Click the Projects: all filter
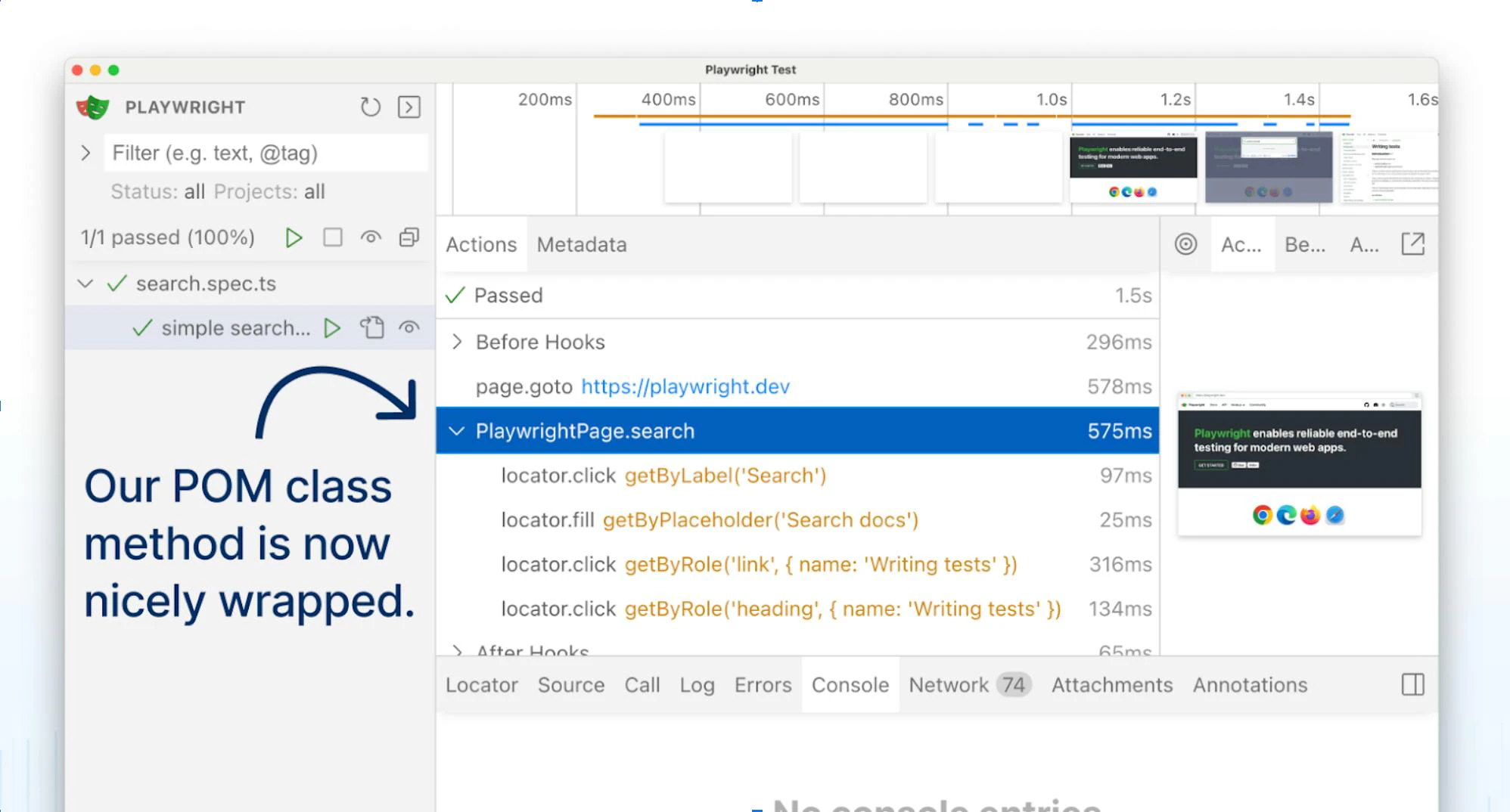 (x=269, y=192)
